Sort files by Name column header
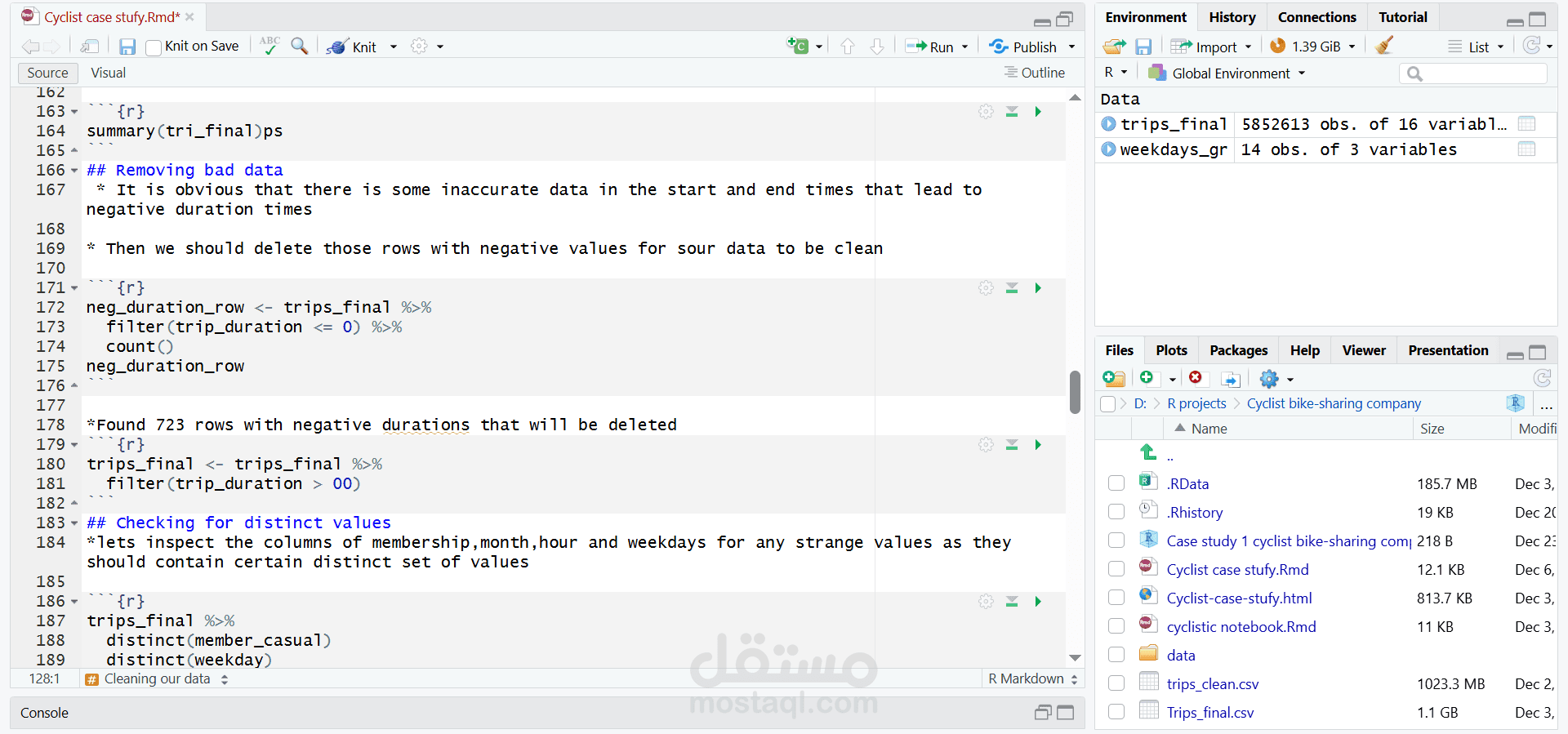This screenshot has height=734, width=1568. pyautogui.click(x=1209, y=429)
